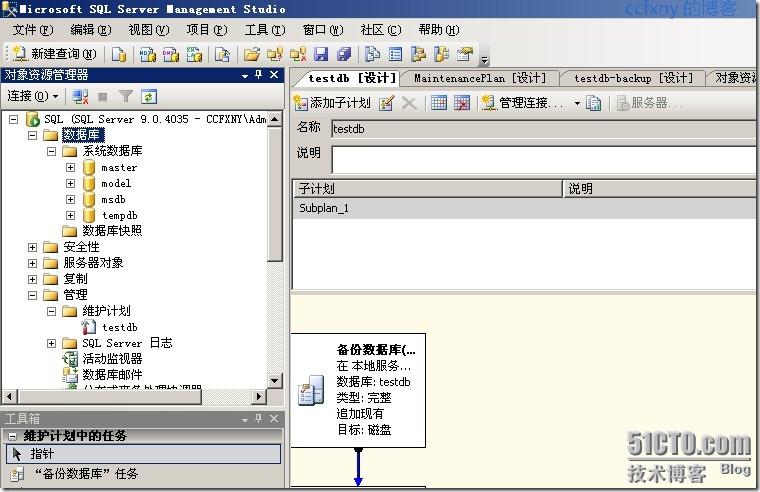Select 数据库快照 folder in tree
This screenshot has height=492, width=760.
(112, 231)
